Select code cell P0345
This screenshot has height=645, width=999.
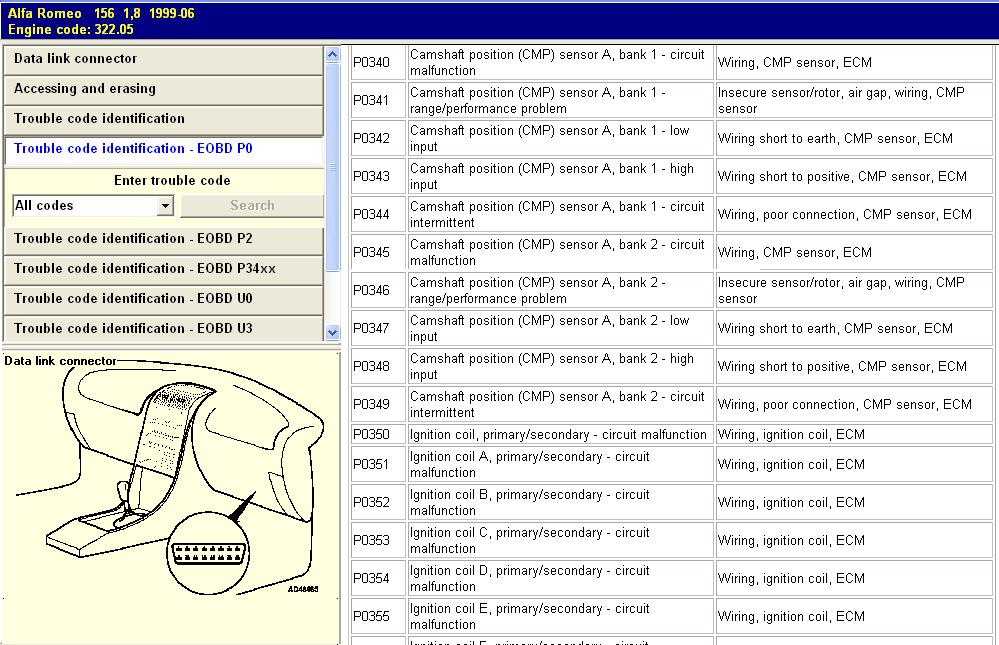[378, 252]
